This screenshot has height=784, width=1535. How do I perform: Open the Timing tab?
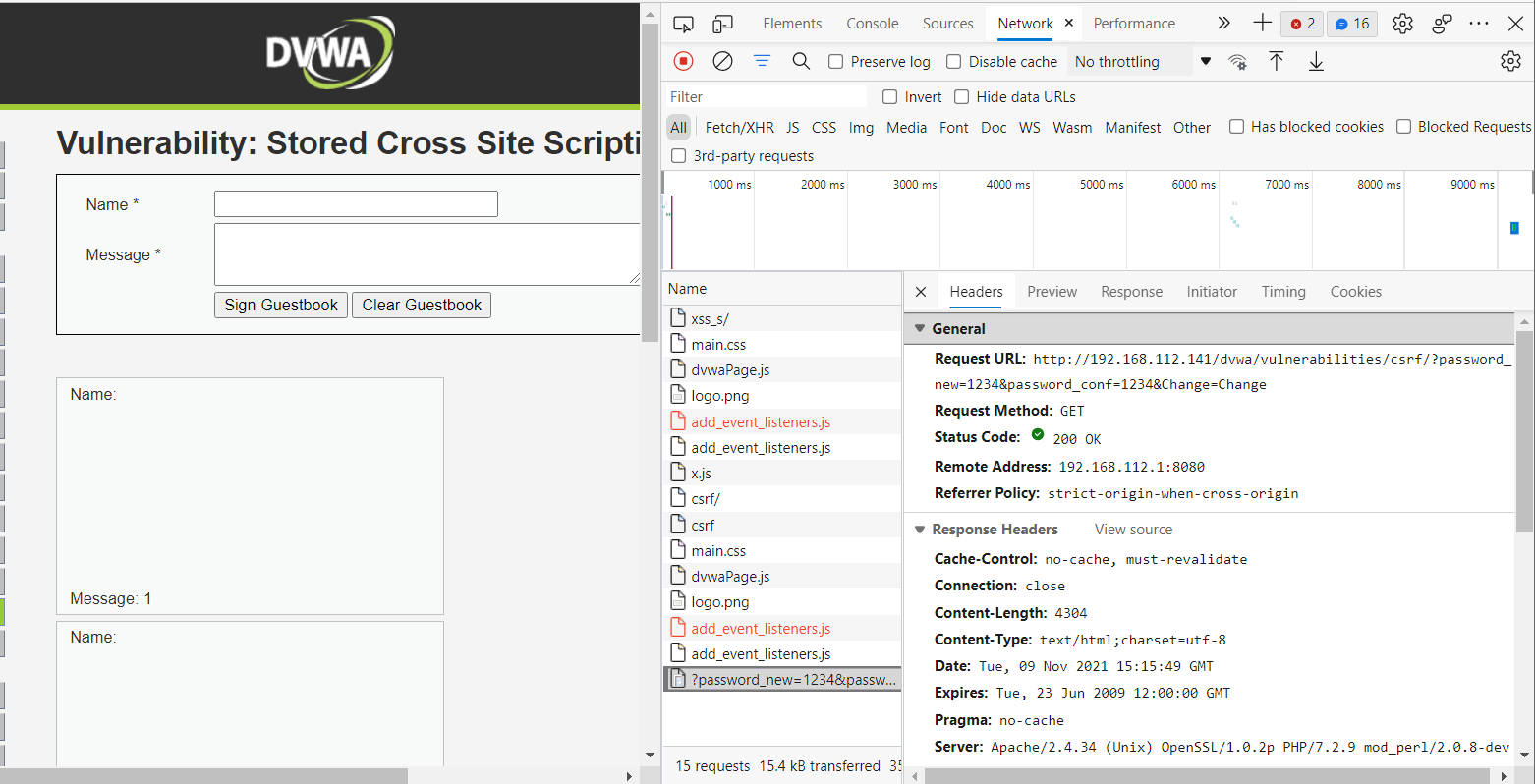point(1283,292)
